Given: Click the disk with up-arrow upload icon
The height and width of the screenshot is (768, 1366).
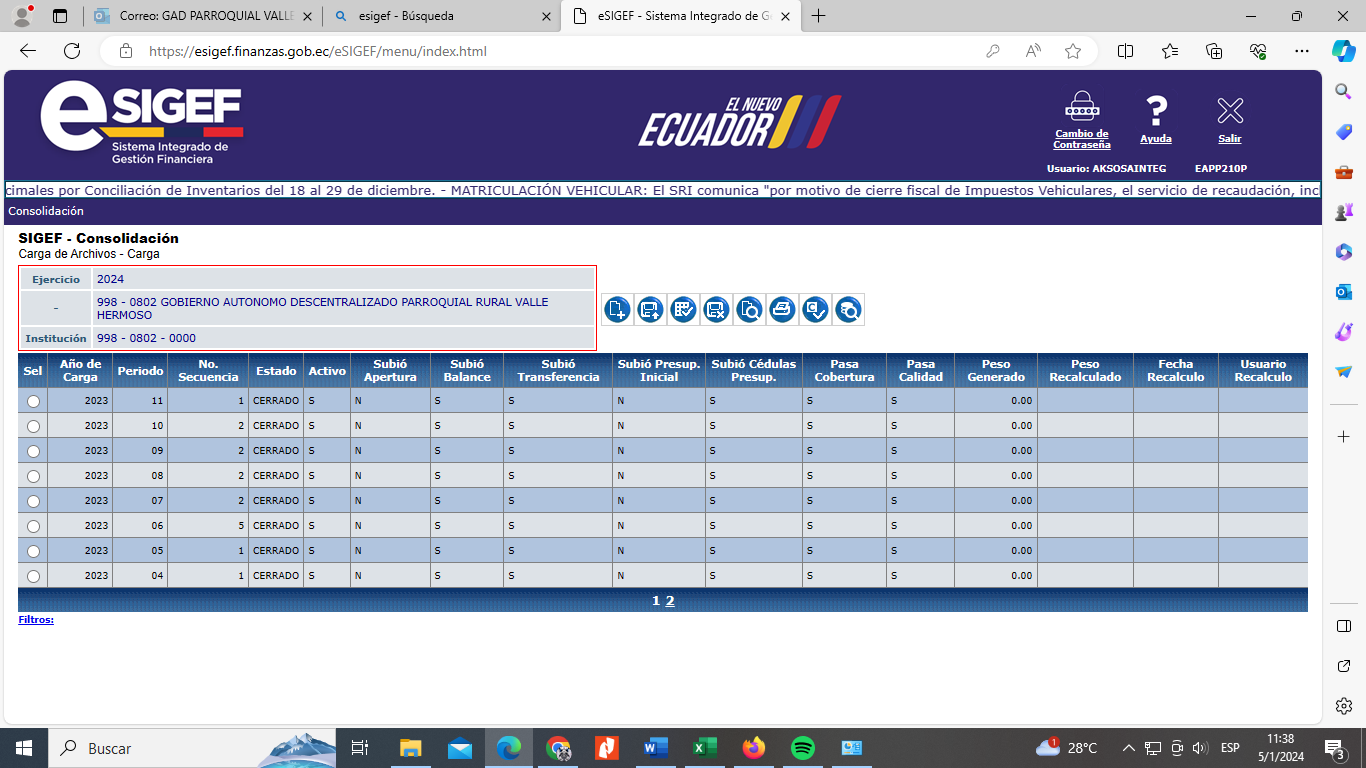Looking at the screenshot, I should 650,310.
